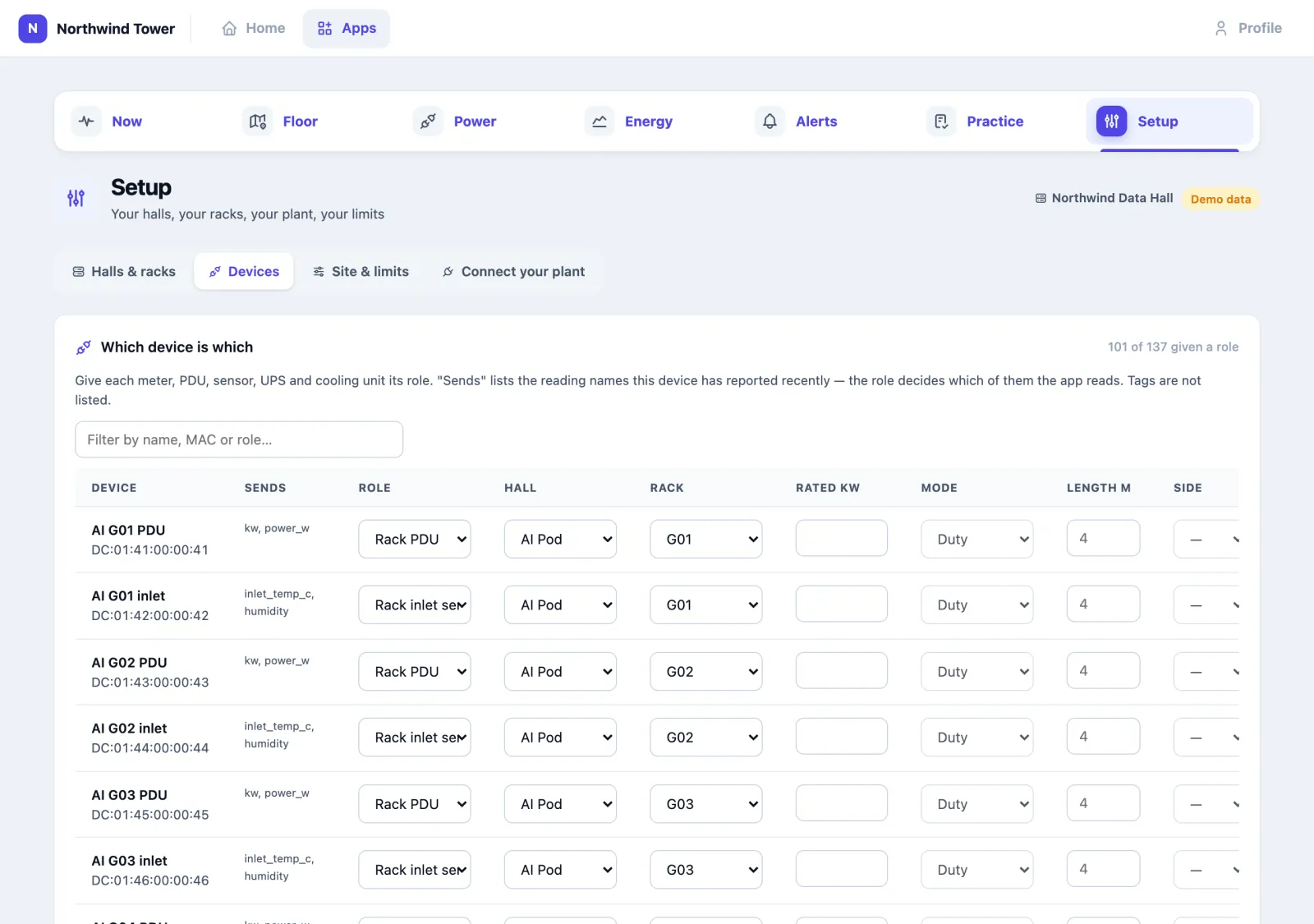Click the Now pulse icon
Screen dimensions: 1314x924
tap(86, 122)
